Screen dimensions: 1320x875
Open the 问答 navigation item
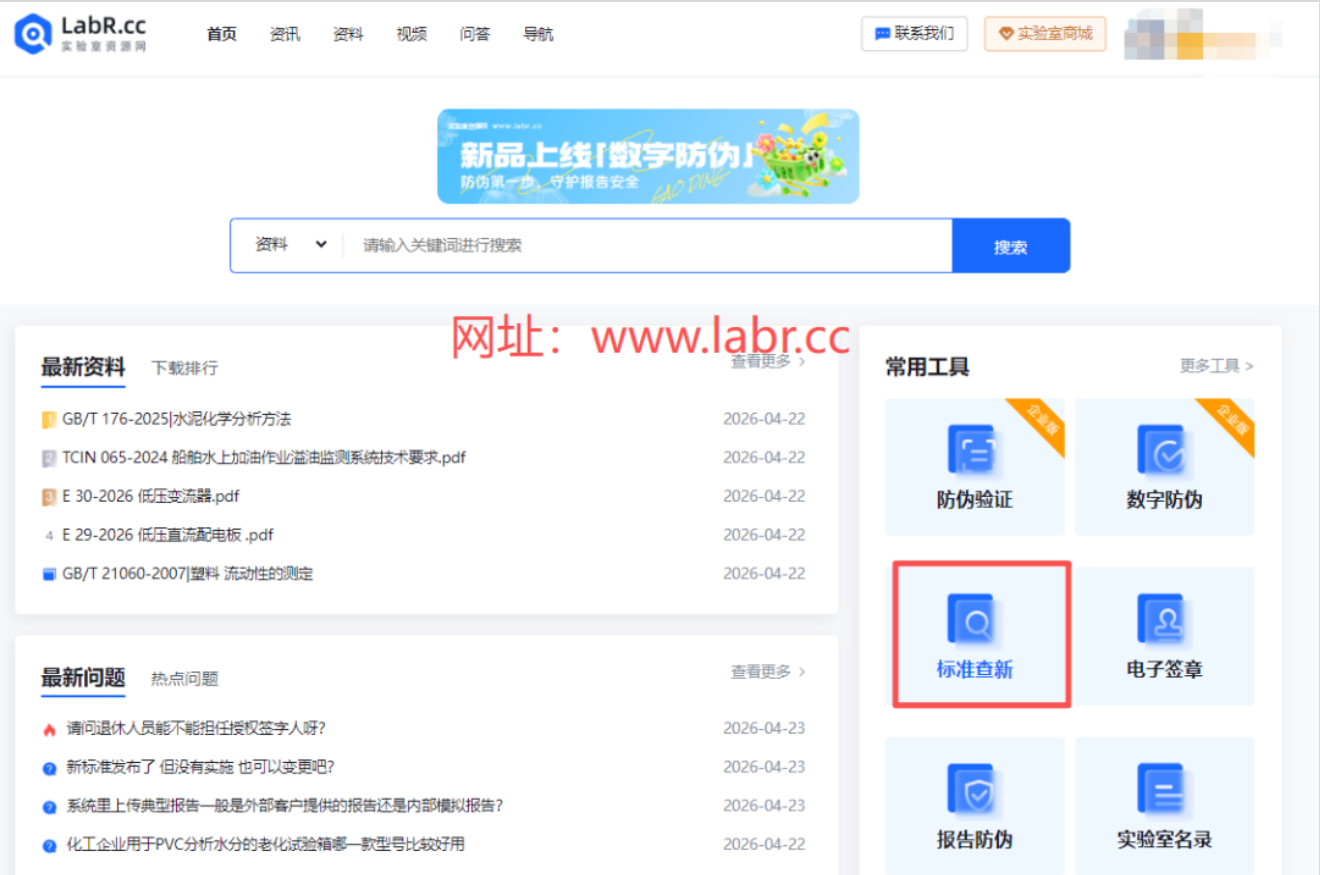coord(475,34)
